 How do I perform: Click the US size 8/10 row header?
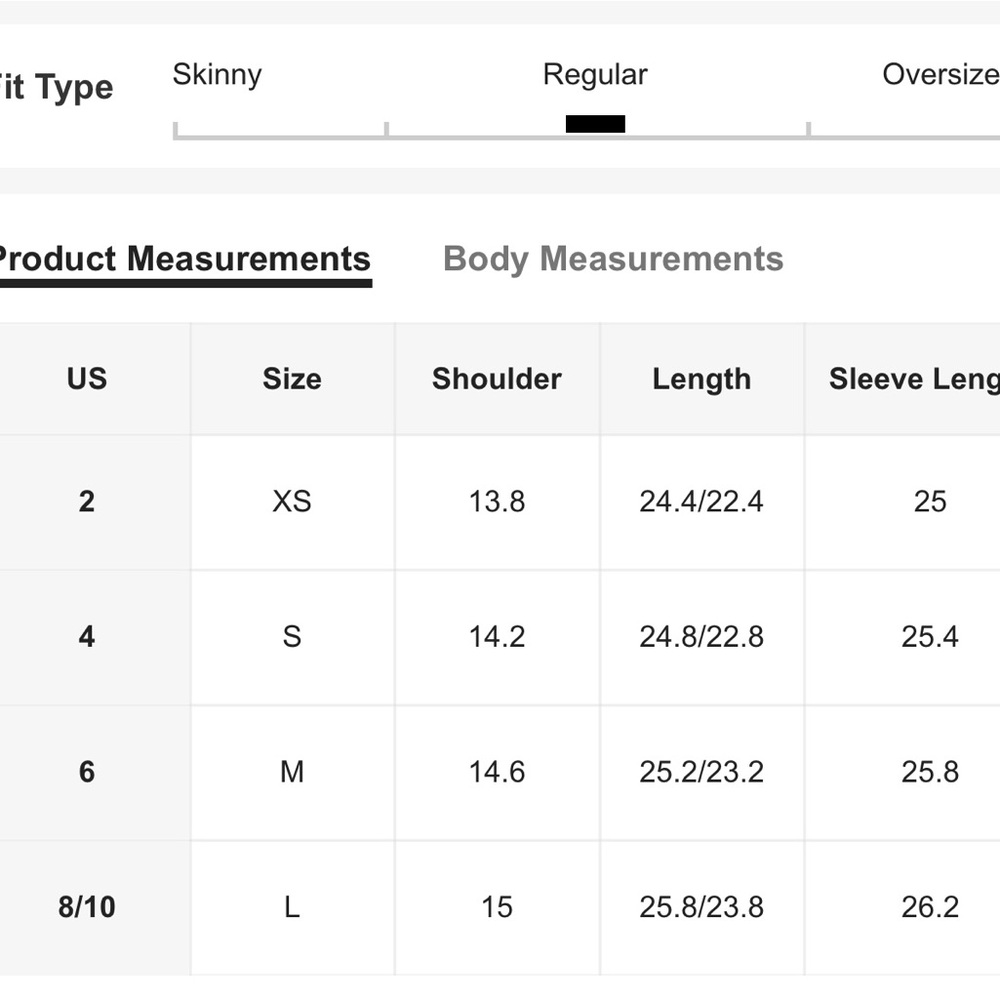[x=87, y=907]
